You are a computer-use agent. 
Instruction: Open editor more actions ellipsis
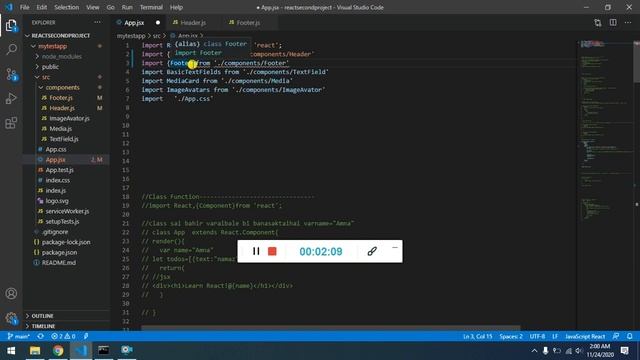628,23
